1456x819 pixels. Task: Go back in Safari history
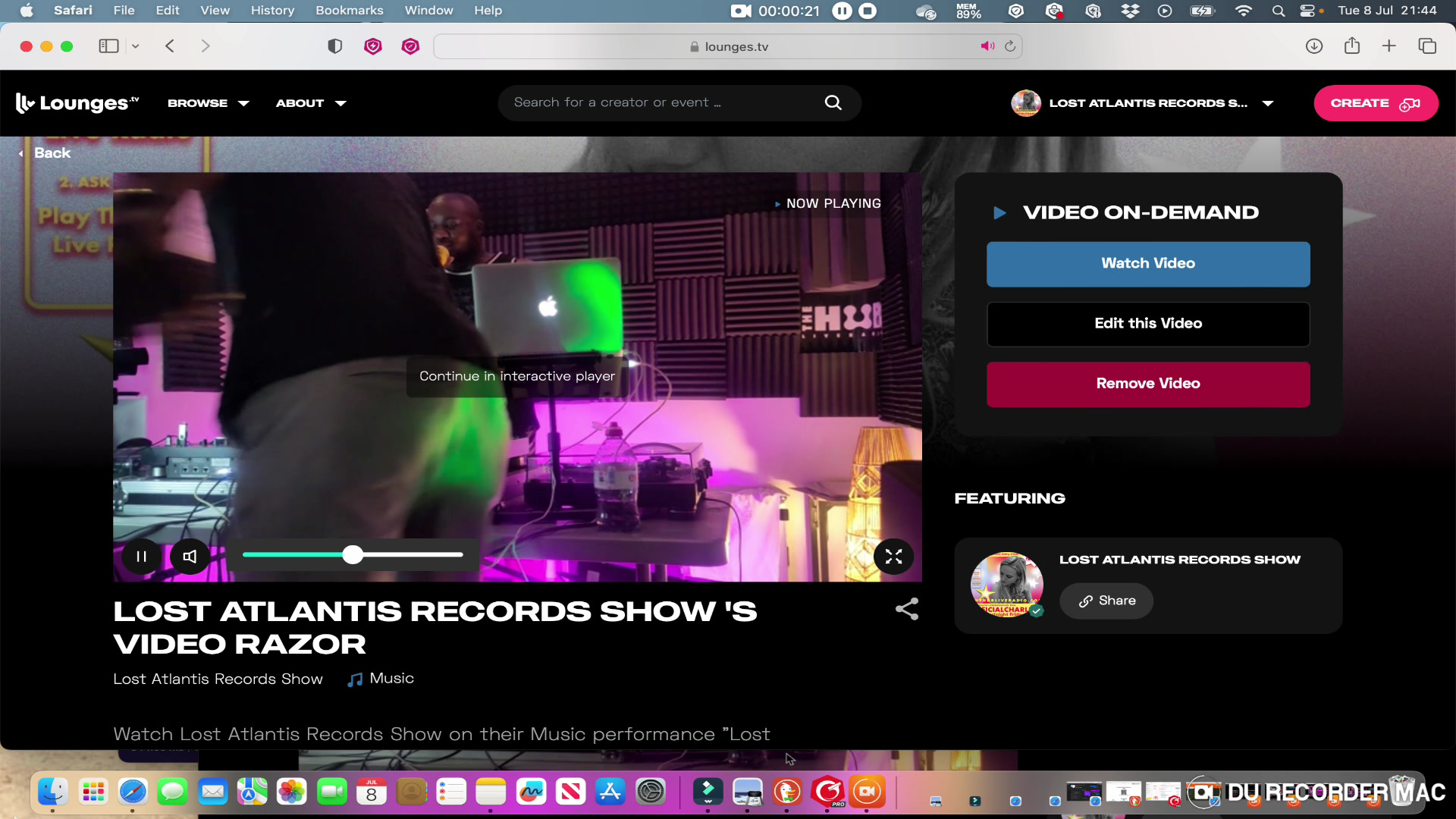click(x=170, y=46)
